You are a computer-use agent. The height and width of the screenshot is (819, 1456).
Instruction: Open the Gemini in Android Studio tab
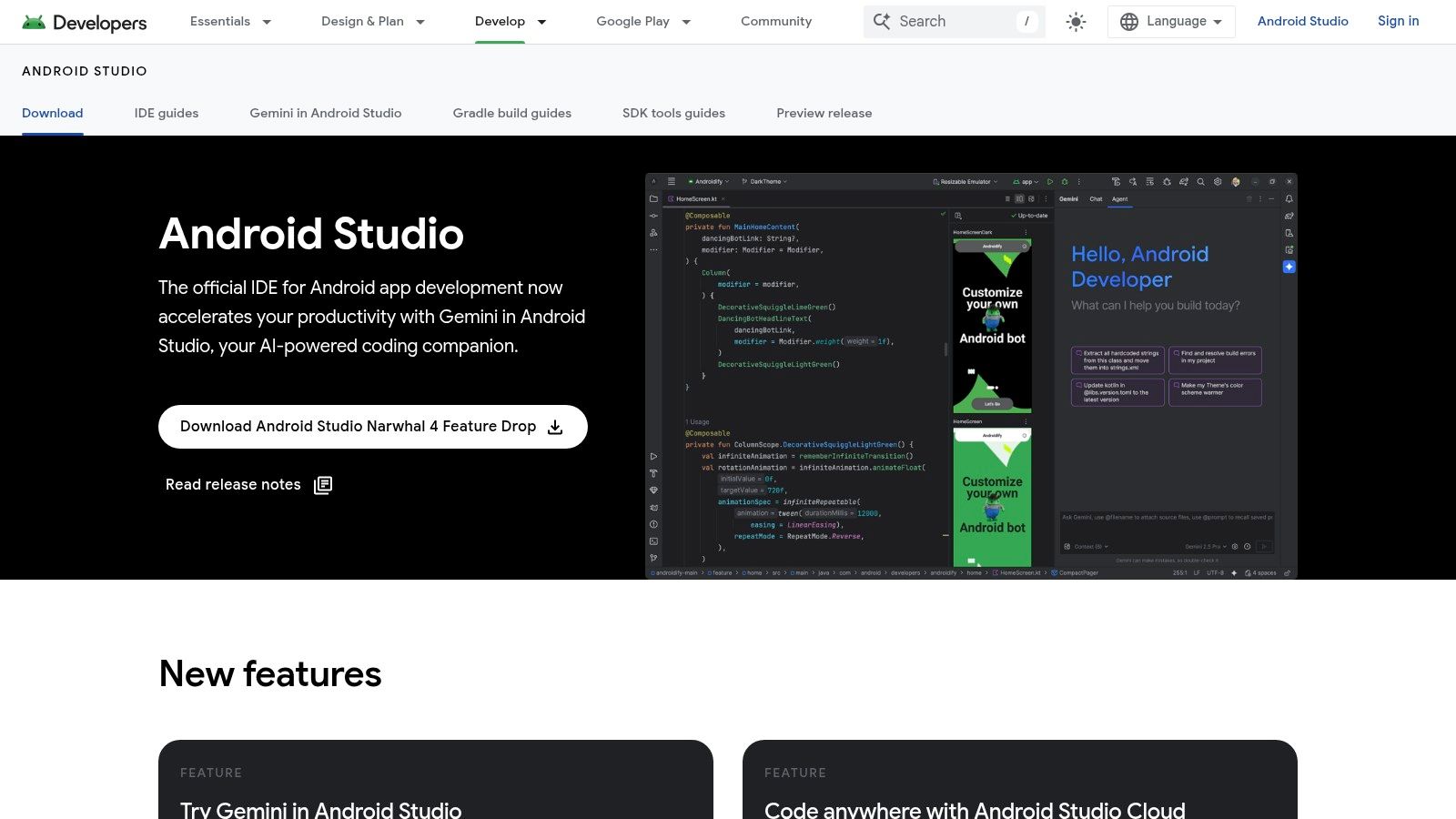tap(325, 113)
